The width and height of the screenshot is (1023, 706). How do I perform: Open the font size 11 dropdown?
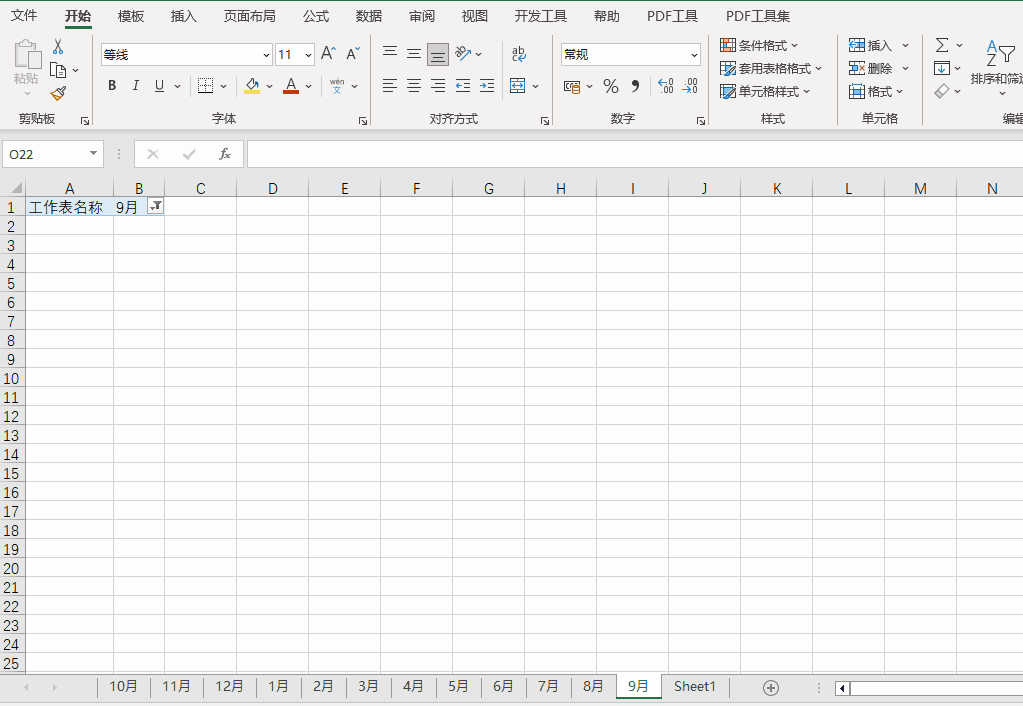click(308, 55)
